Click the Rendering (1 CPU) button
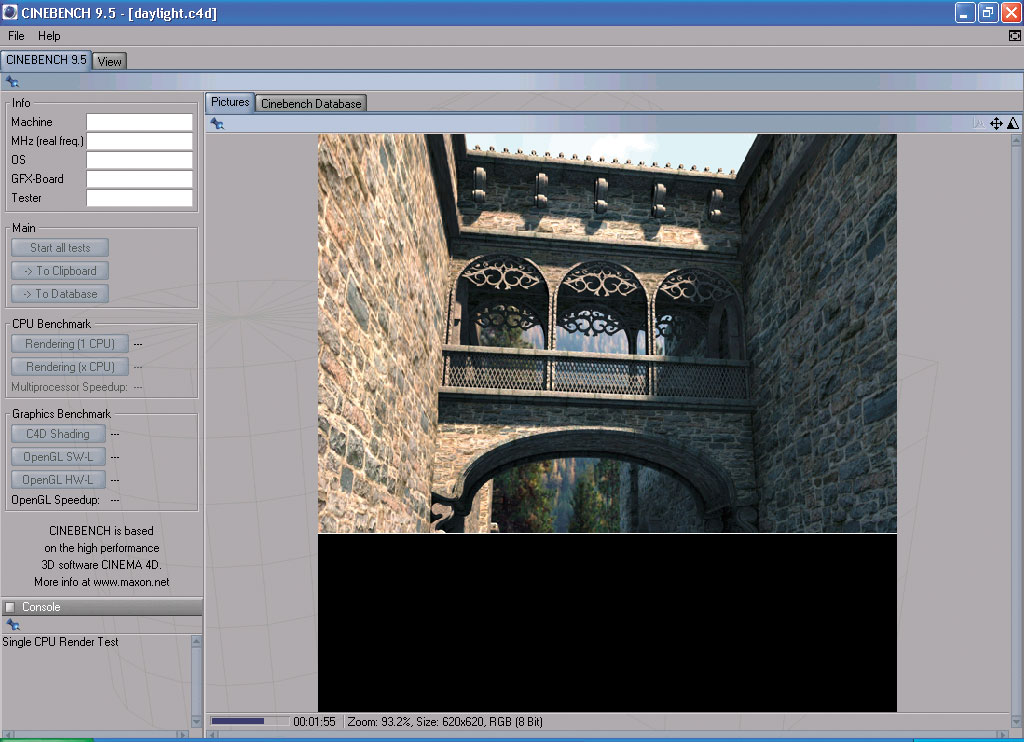This screenshot has height=742, width=1024. click(70, 343)
